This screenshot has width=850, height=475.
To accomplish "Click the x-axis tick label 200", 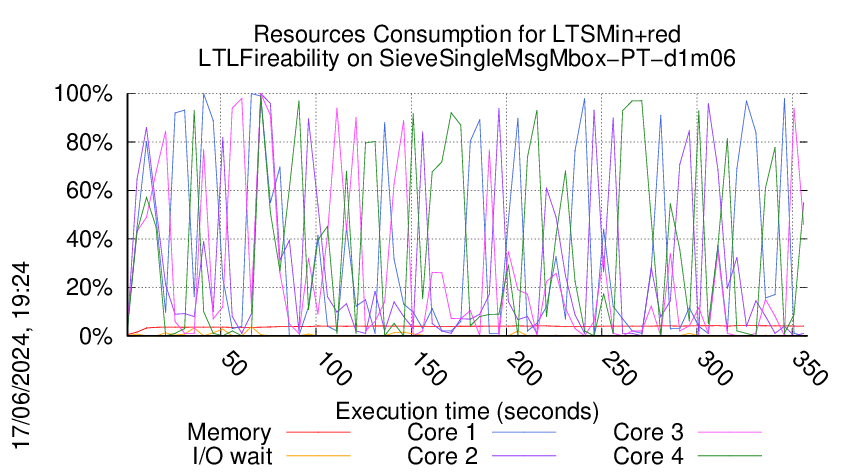I will coord(523,369).
